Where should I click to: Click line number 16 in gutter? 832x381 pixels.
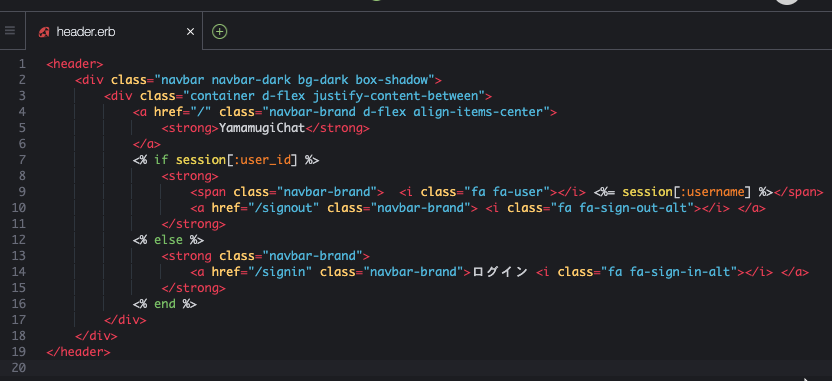19,304
